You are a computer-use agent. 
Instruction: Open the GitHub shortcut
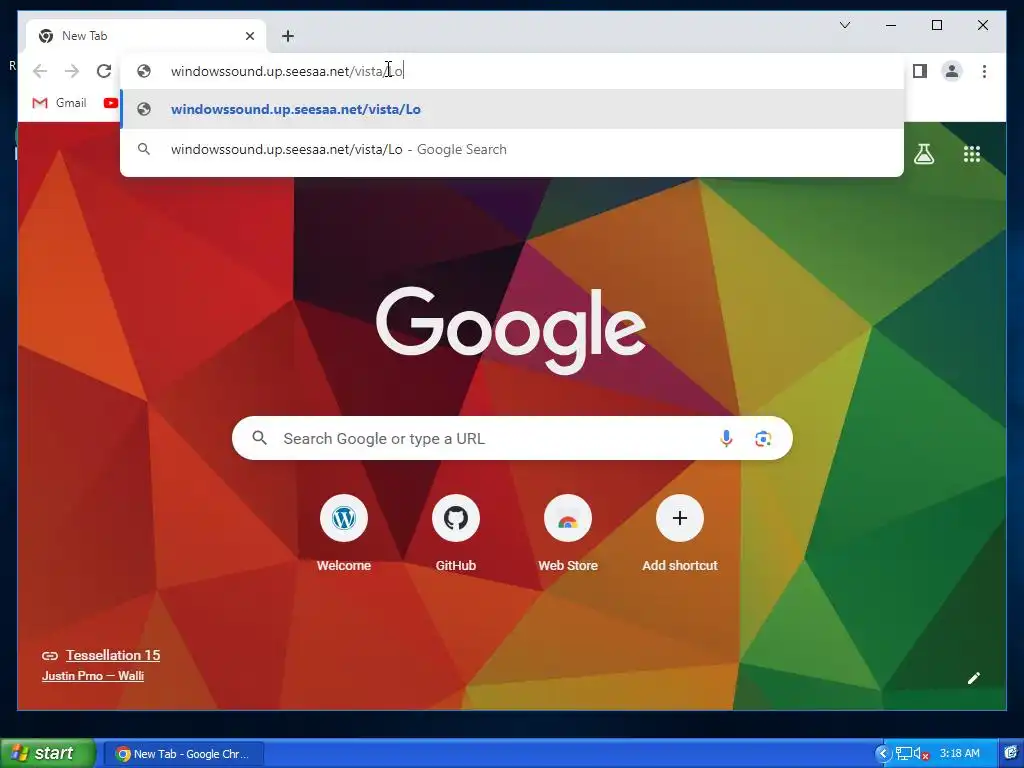[456, 519]
